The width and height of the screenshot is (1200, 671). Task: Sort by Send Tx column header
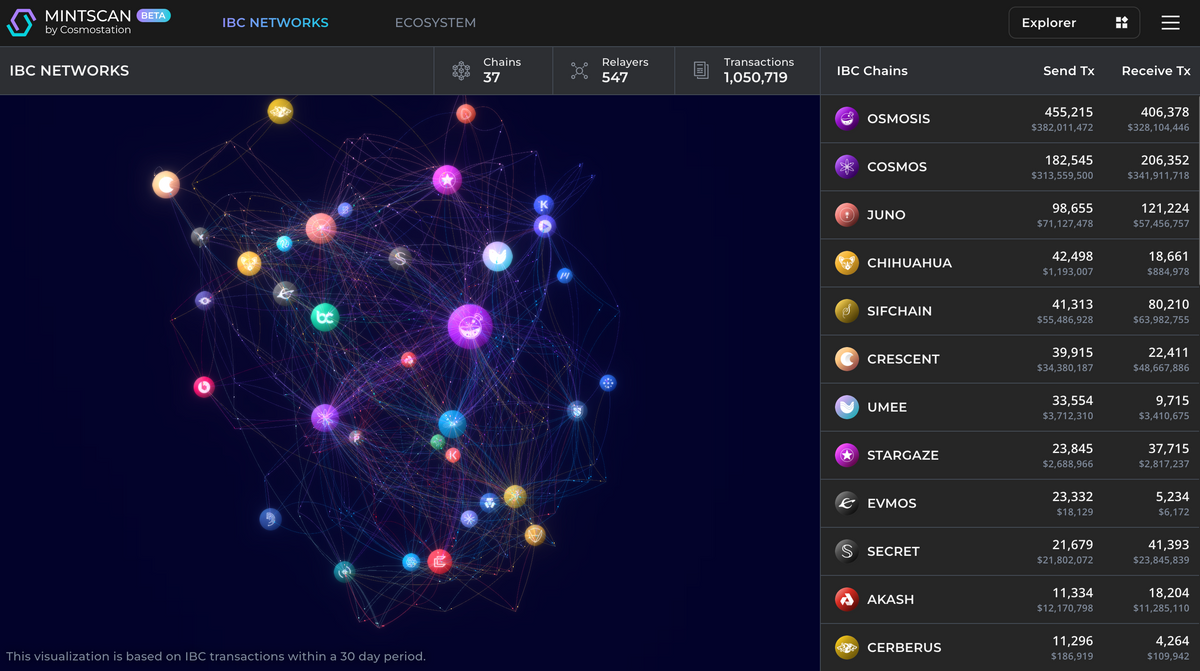[x=1068, y=71]
